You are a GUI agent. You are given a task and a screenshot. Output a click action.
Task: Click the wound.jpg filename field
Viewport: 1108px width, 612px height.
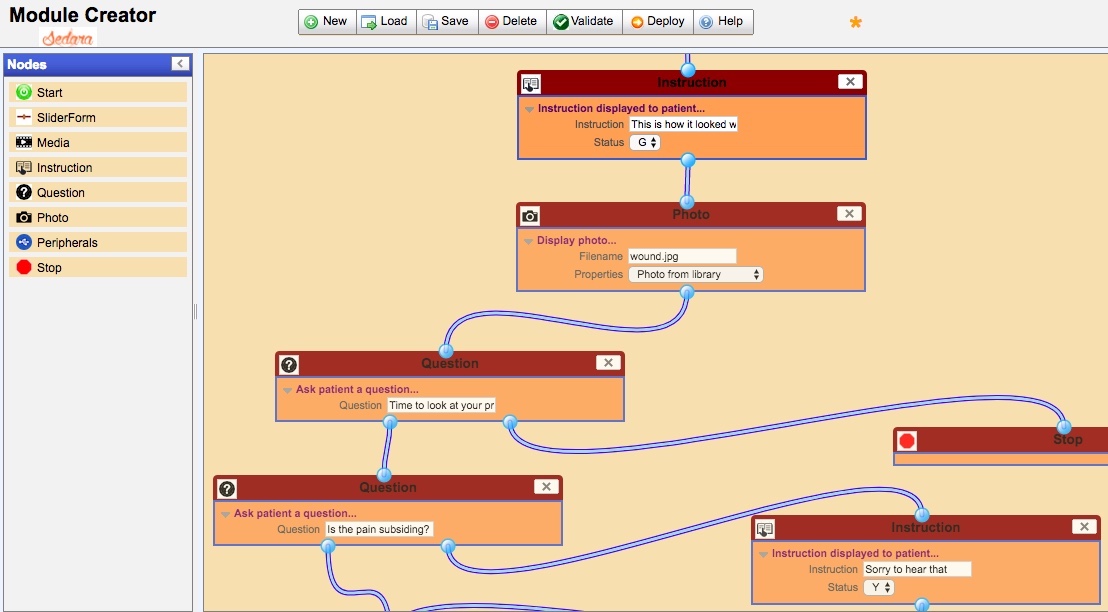[682, 257]
